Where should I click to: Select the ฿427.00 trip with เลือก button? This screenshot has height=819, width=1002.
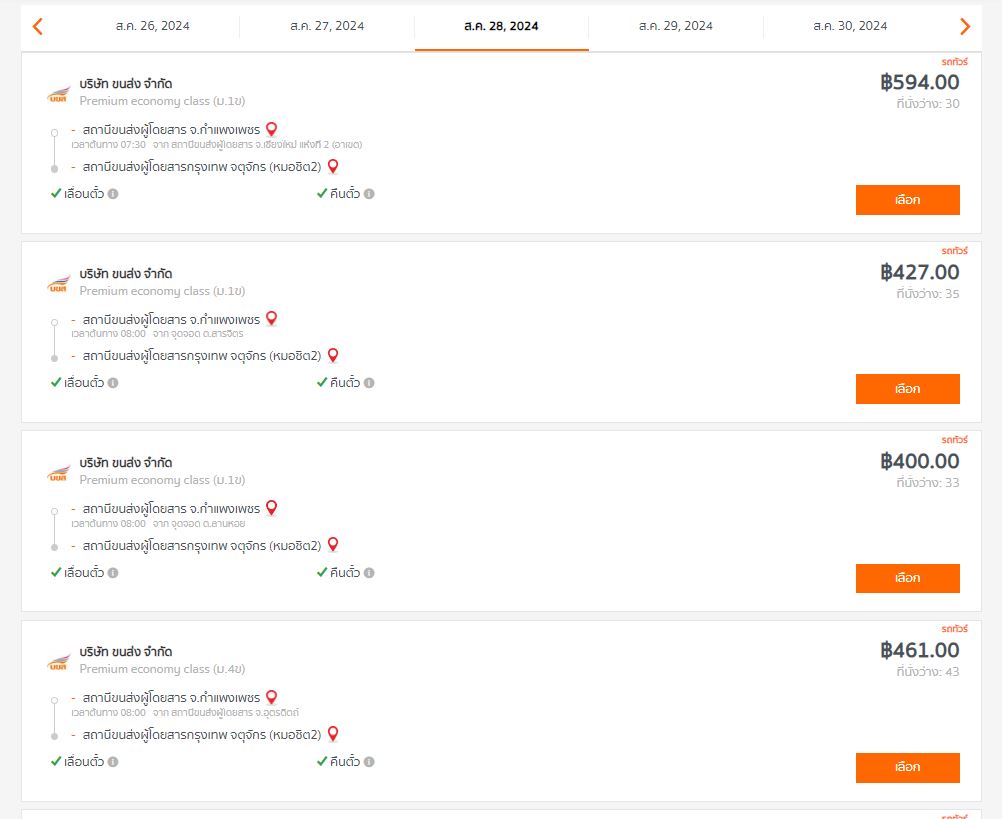point(907,389)
